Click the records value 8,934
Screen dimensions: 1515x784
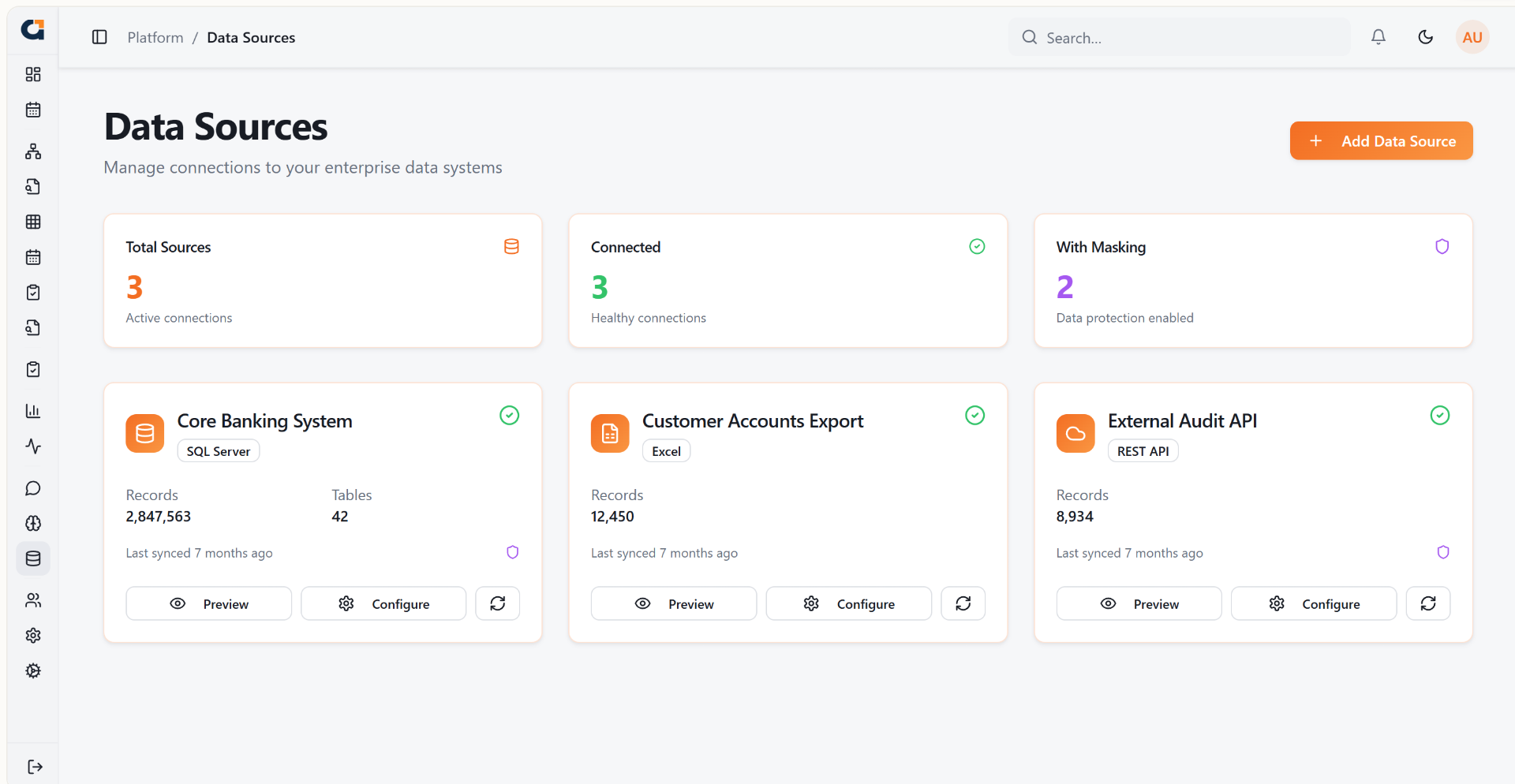(x=1075, y=517)
